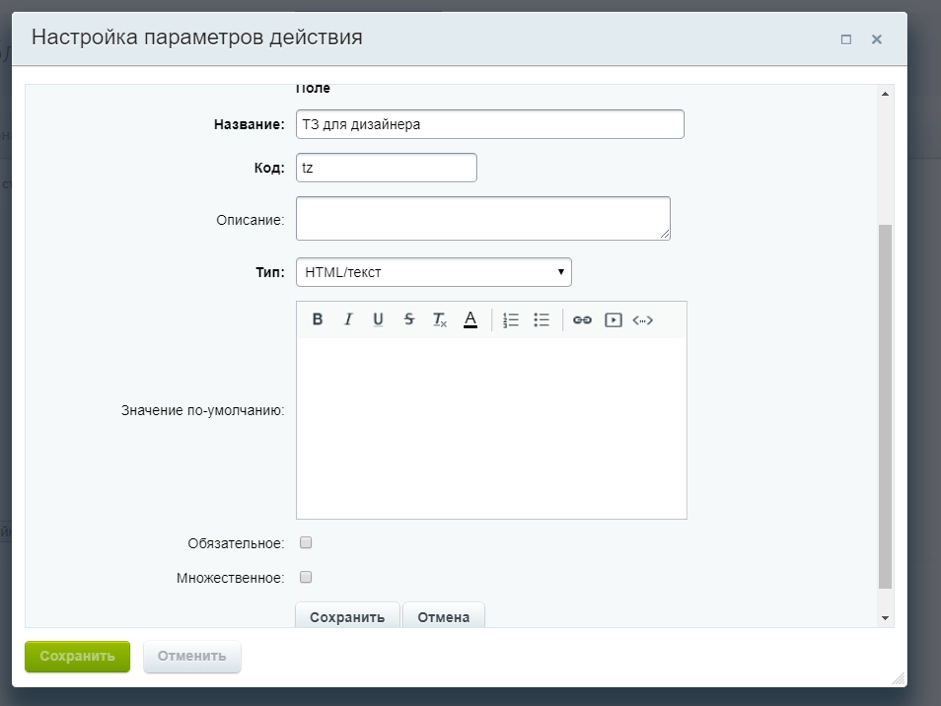Click the green Сохранить button
941x706 pixels.
pos(76,657)
